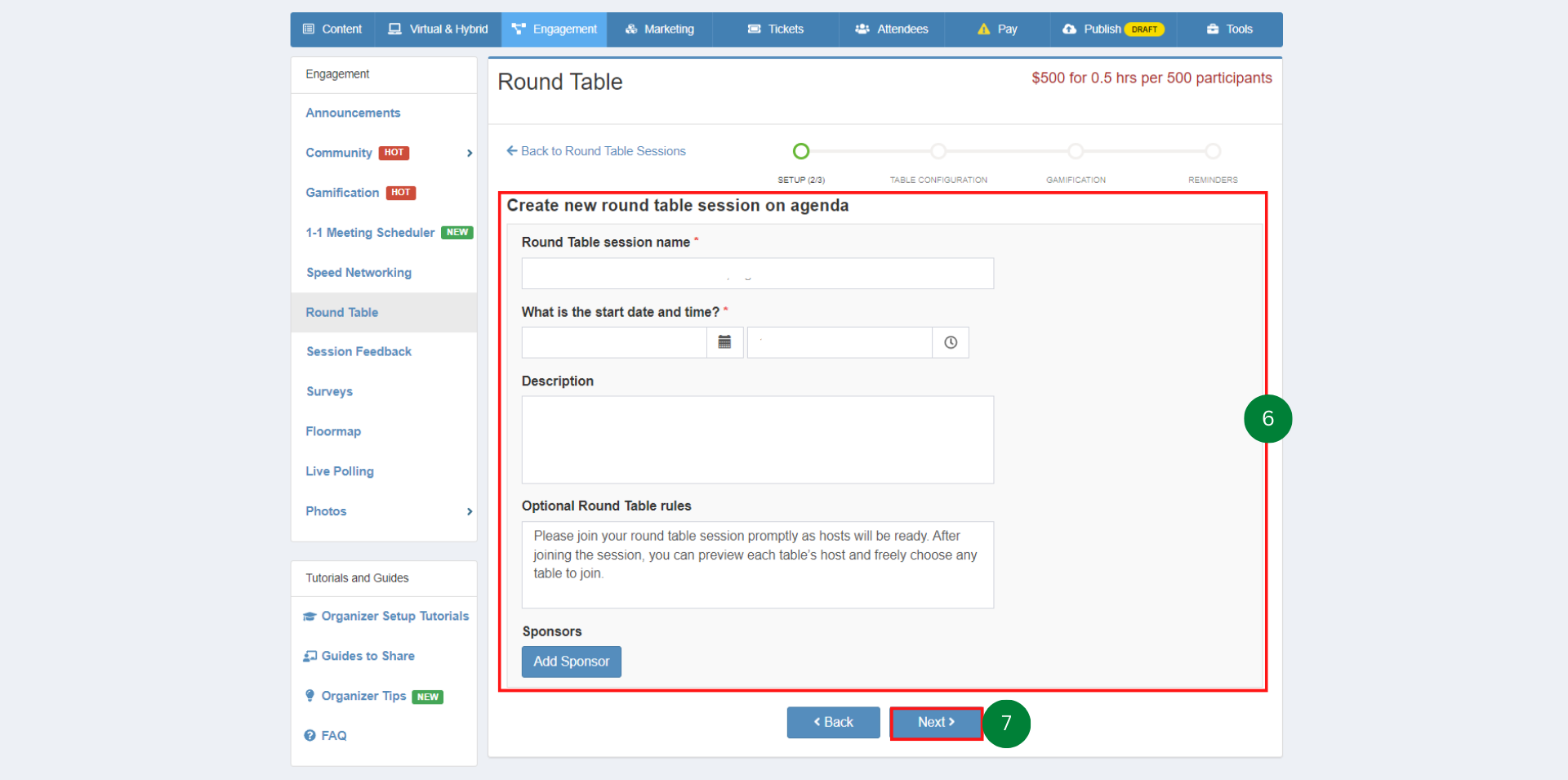Open the clock time picker icon
Viewport: 1568px width, 780px height.
tap(950, 342)
